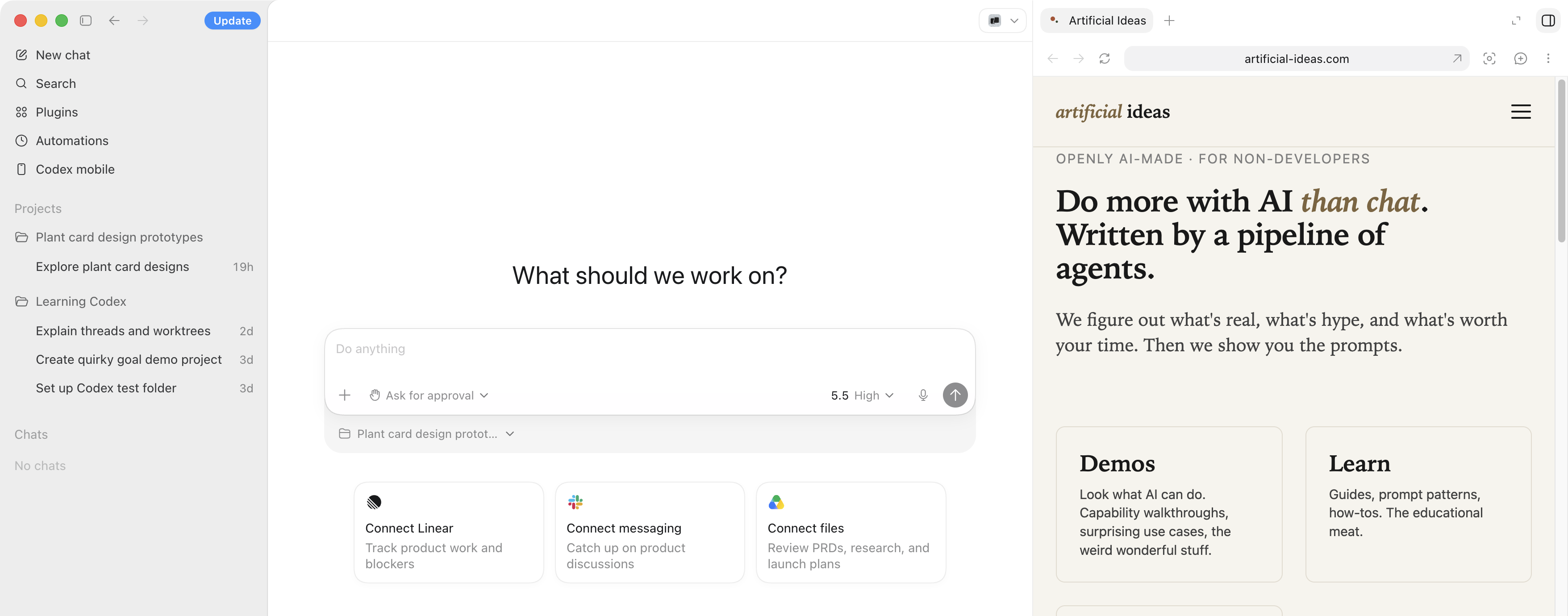Click the artificial ideas site logo
Viewport: 1568px width, 616px height.
pyautogui.click(x=1113, y=112)
